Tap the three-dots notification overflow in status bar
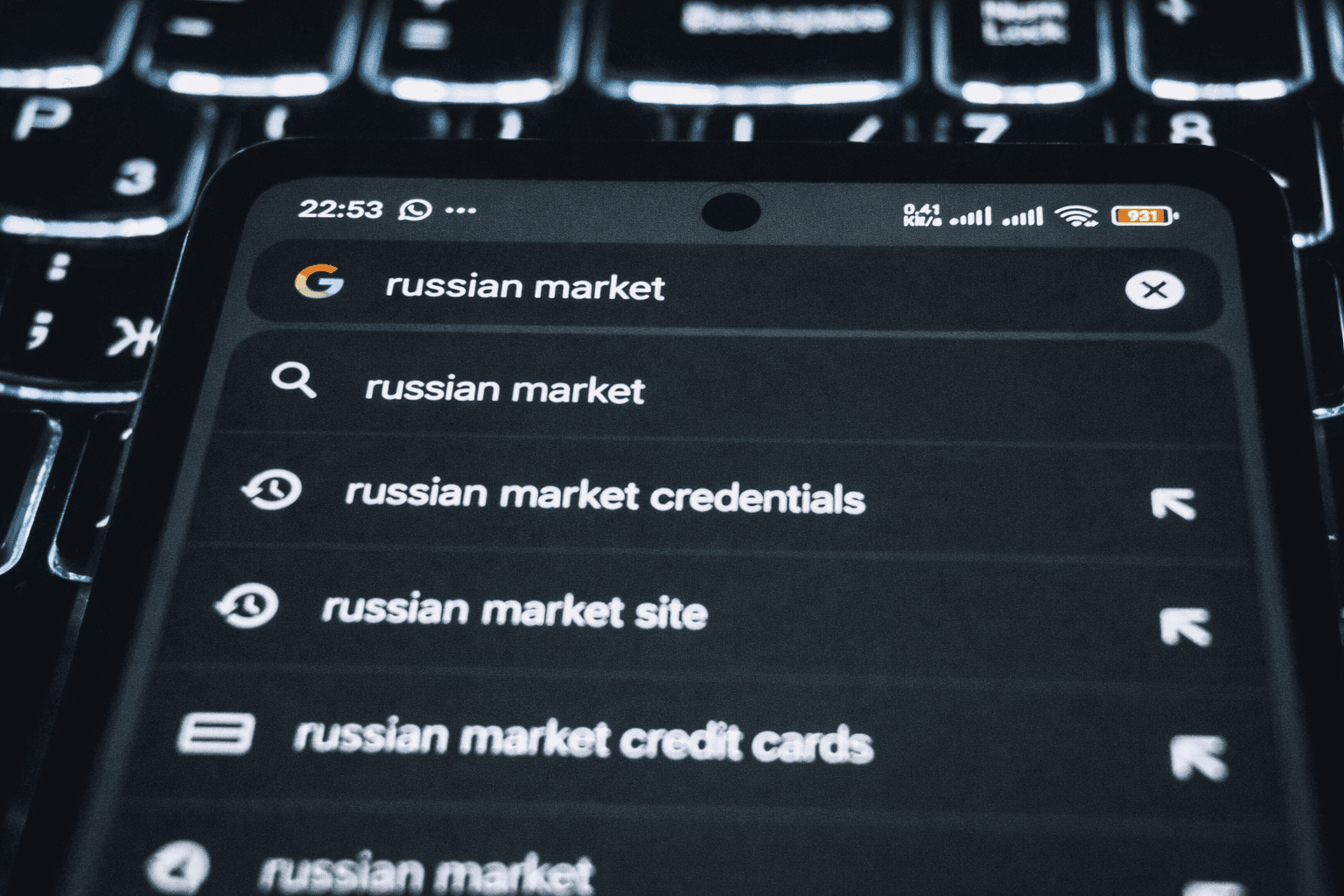The image size is (1344, 896). [461, 210]
